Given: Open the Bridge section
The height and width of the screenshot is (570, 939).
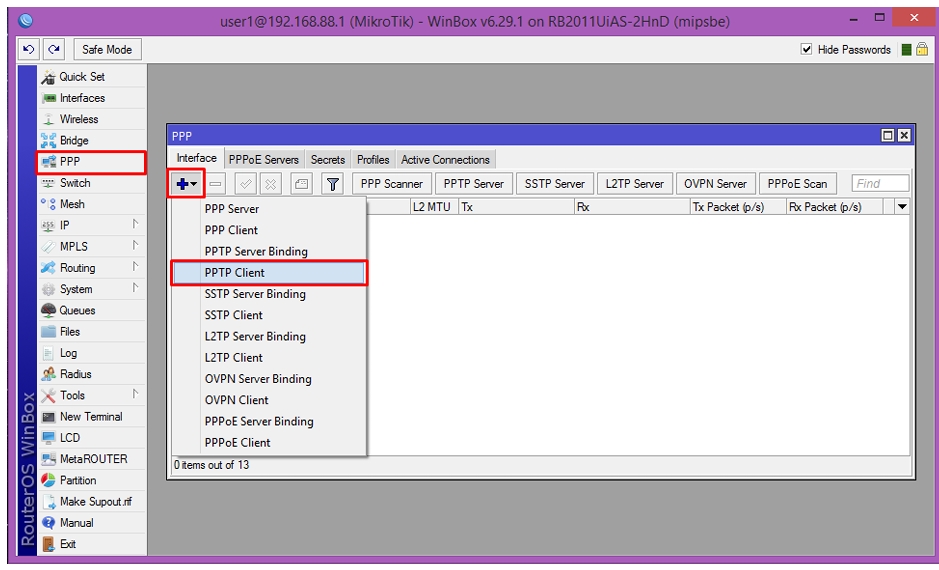Looking at the screenshot, I should (x=92, y=141).
